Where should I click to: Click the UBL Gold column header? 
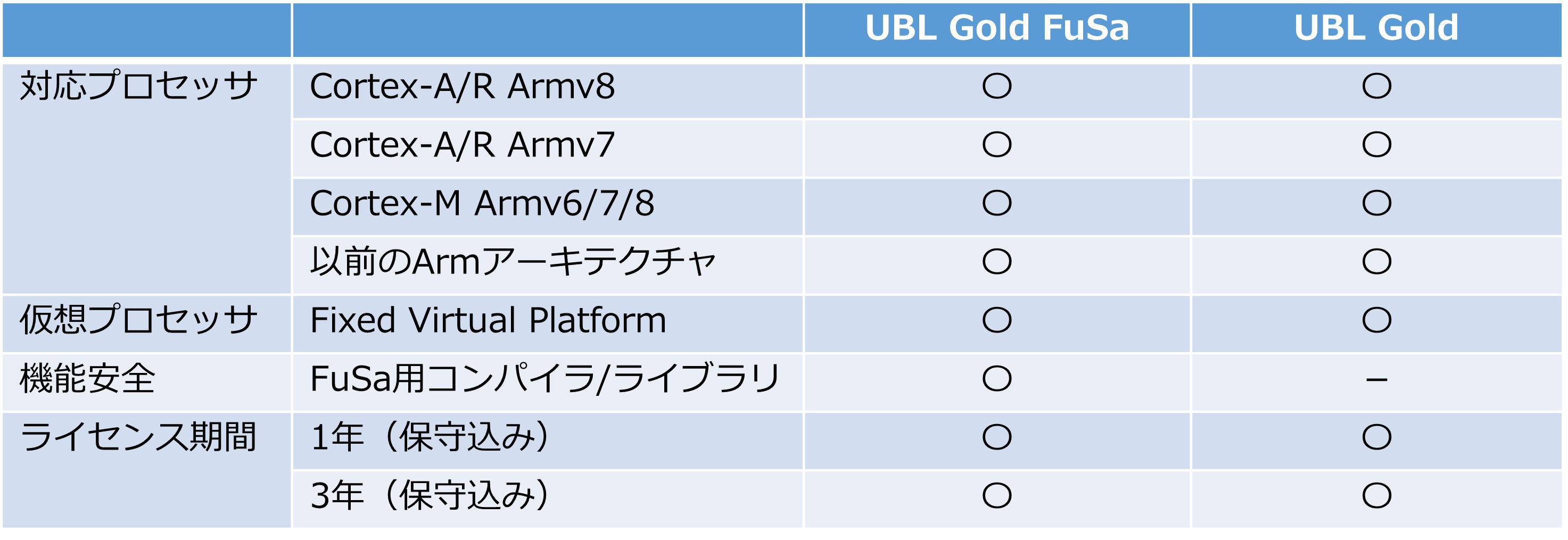pos(1376,28)
